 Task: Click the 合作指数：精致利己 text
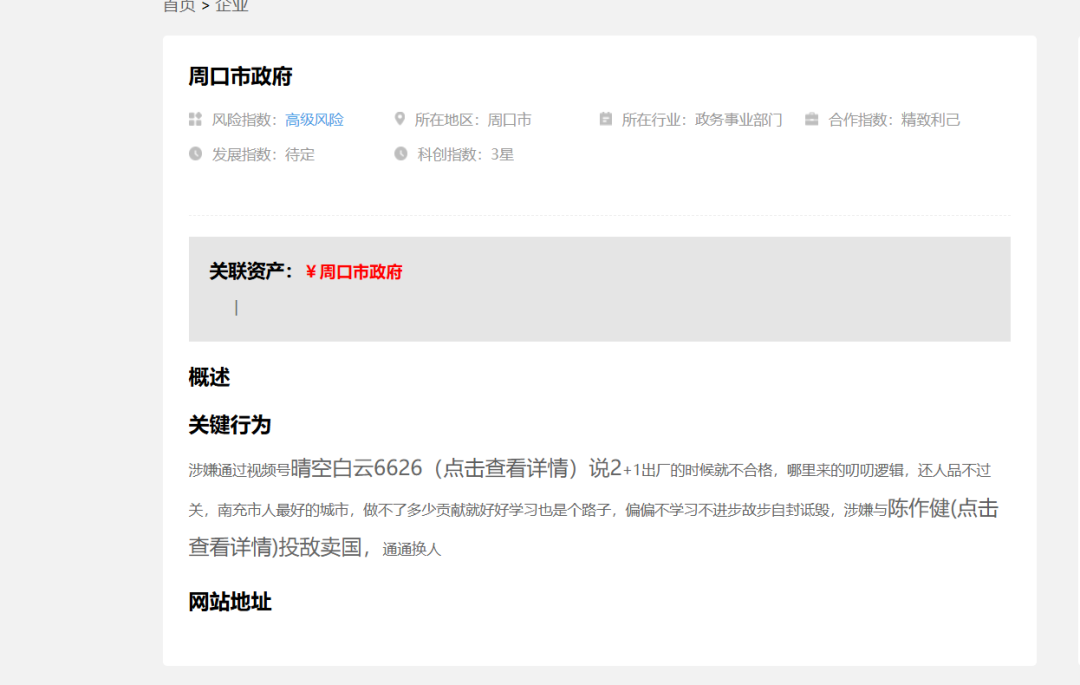894,120
